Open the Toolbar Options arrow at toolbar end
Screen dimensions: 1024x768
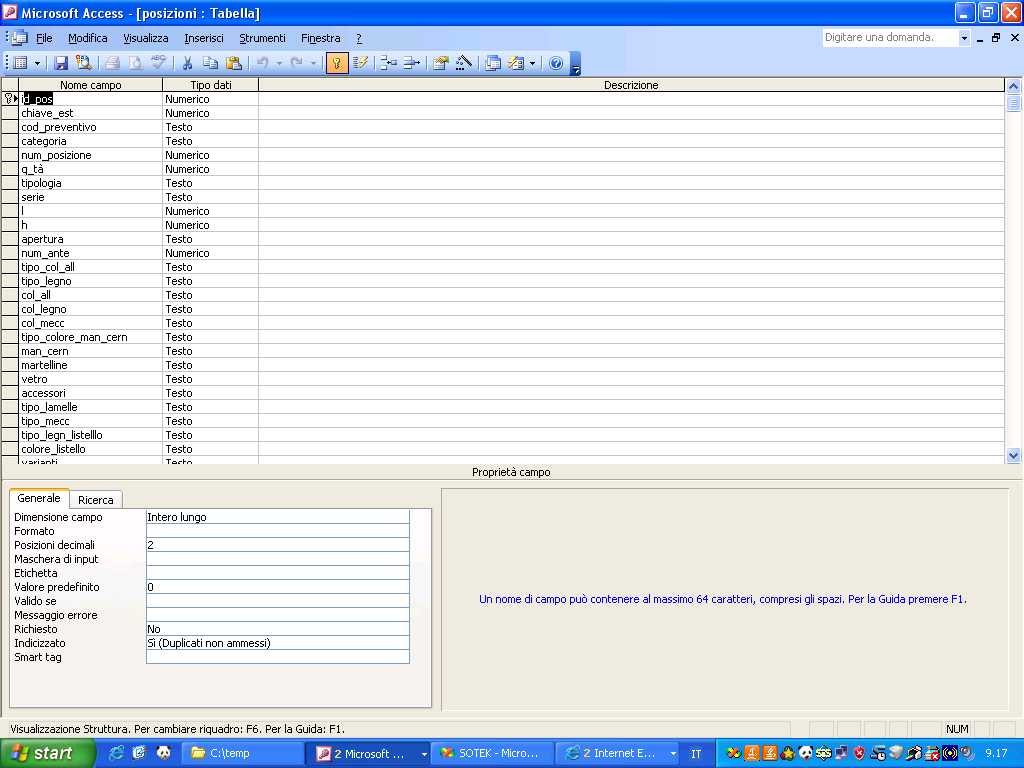click(575, 63)
